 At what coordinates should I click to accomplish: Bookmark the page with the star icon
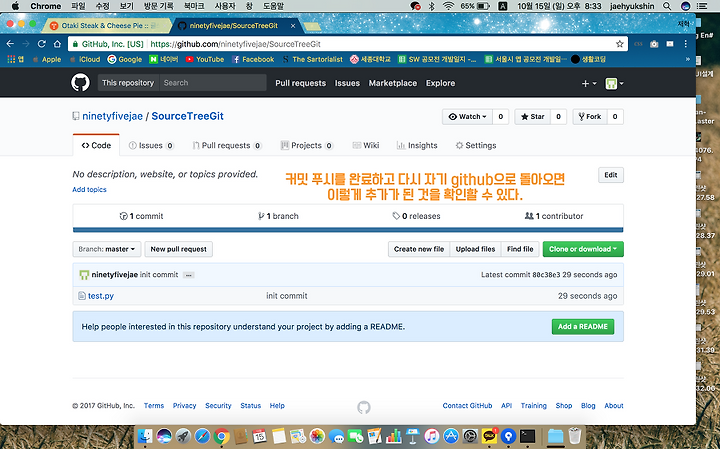[619, 44]
